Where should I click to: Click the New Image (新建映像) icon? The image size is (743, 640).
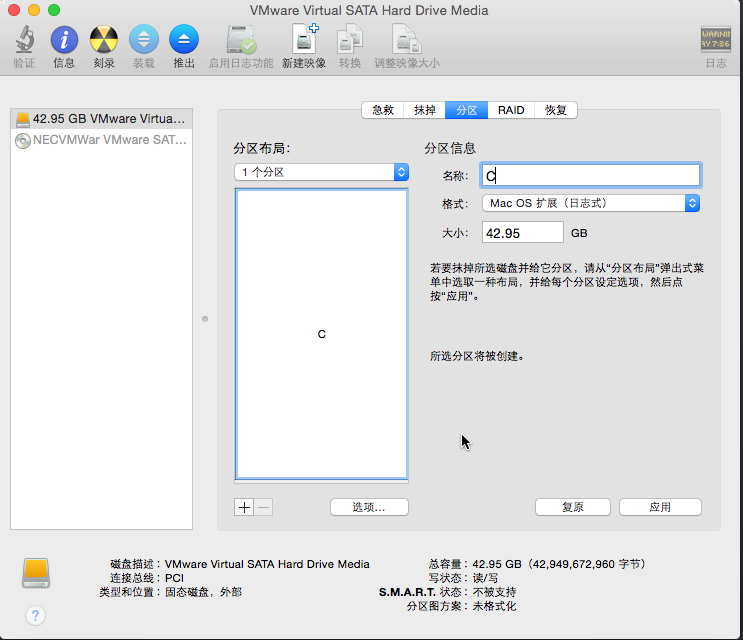click(x=304, y=39)
